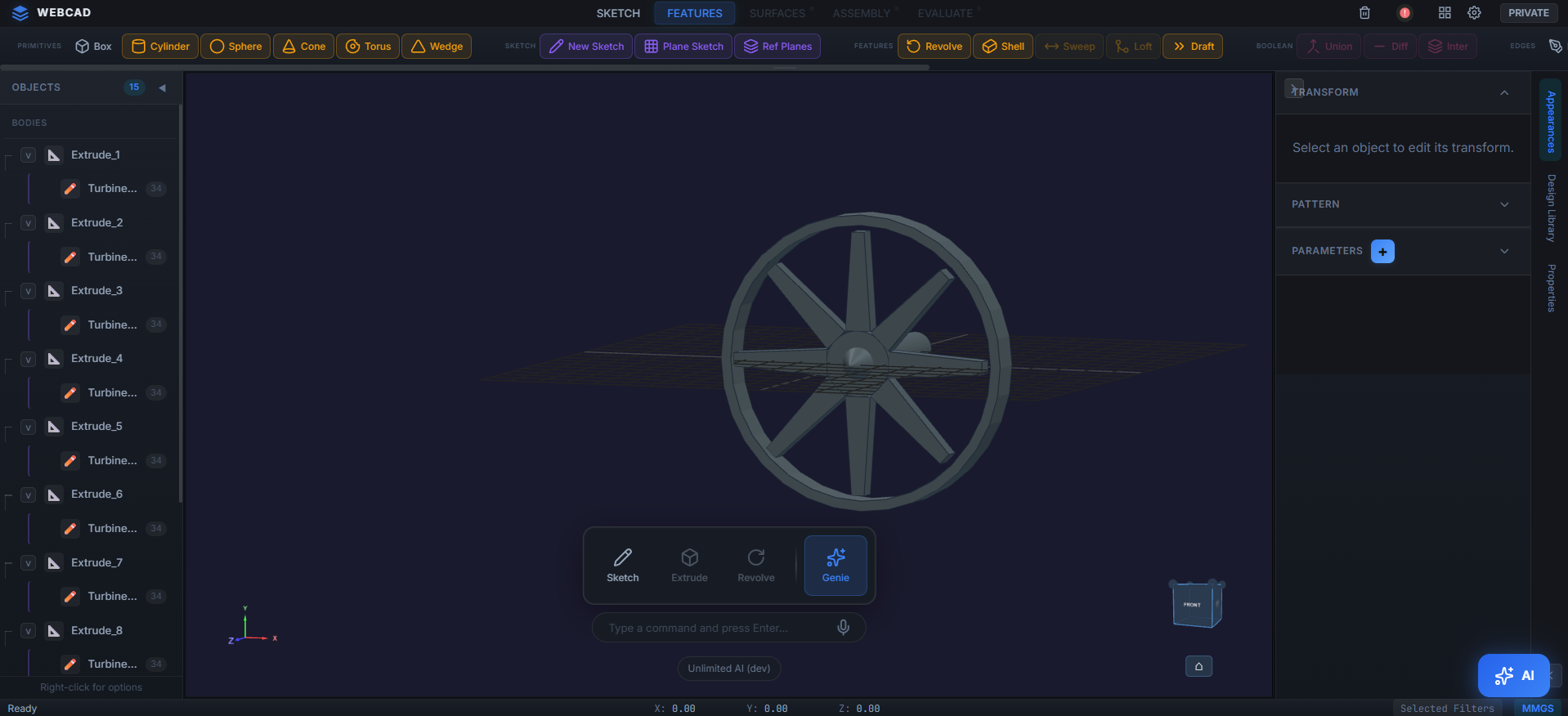Screen dimensions: 1568x716
Task: Switch to EVALUATE tab
Action: (945, 13)
